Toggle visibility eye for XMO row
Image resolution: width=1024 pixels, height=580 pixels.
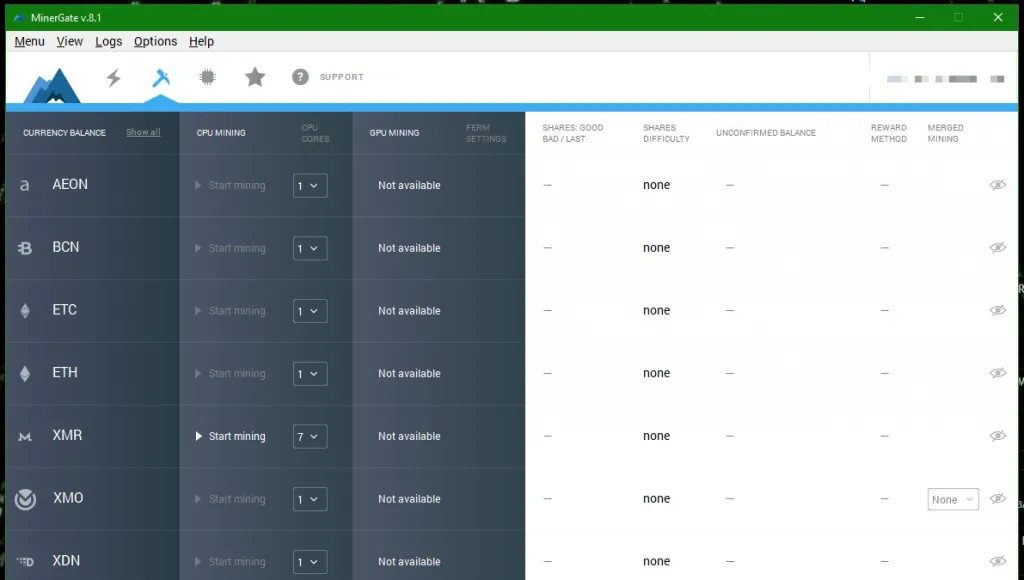click(x=997, y=498)
